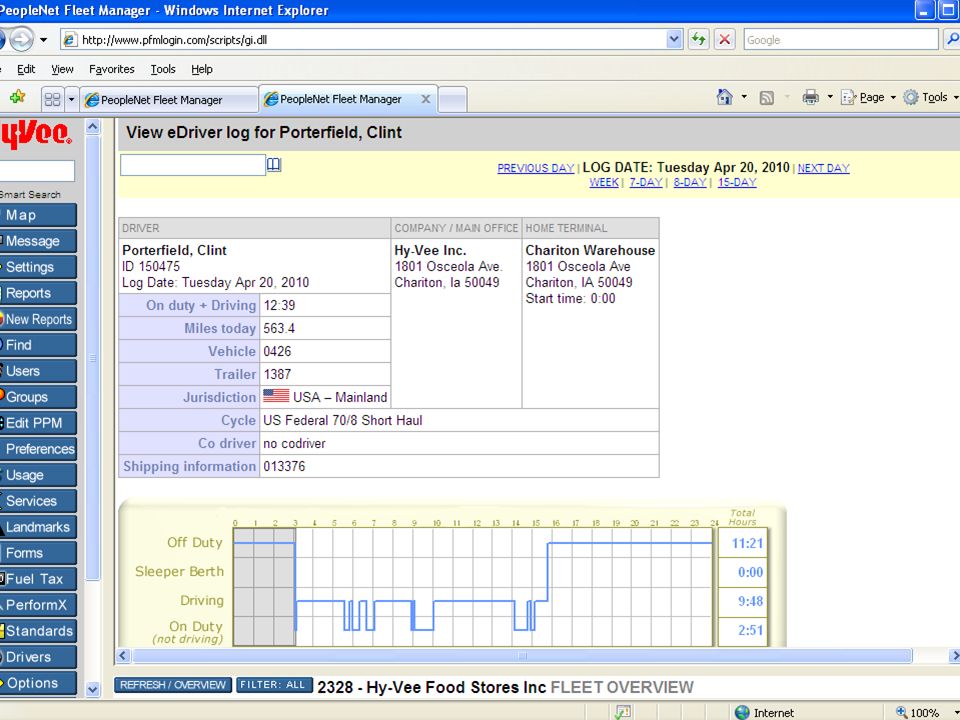The width and height of the screenshot is (960, 720).
Task: Click the REFRESH / OVERVIEW button
Action: pos(173,684)
